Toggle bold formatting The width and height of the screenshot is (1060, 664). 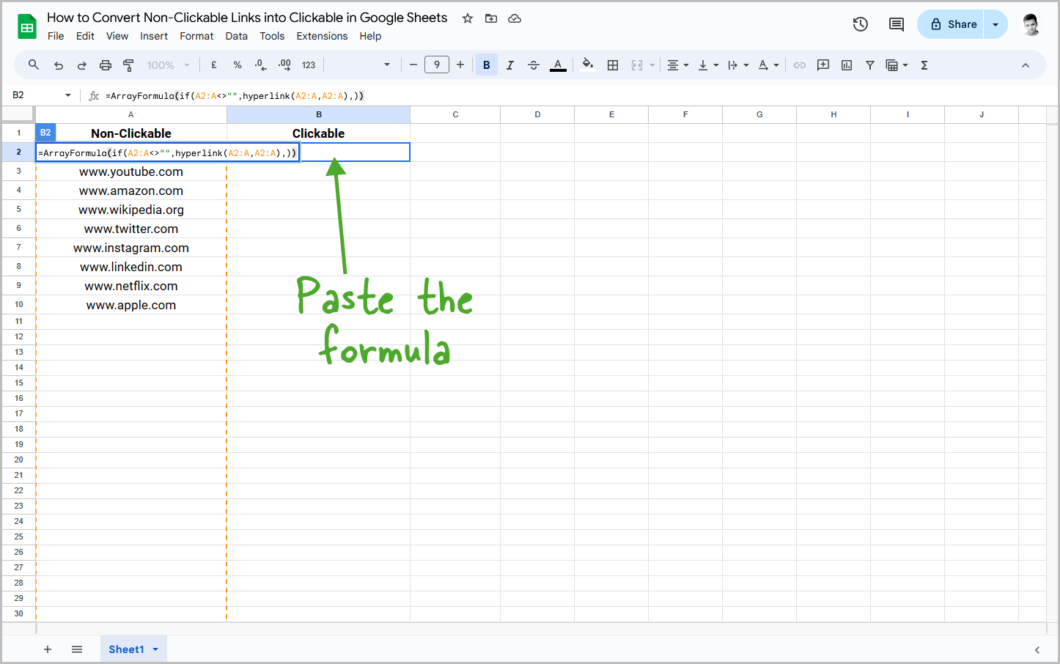(x=486, y=65)
